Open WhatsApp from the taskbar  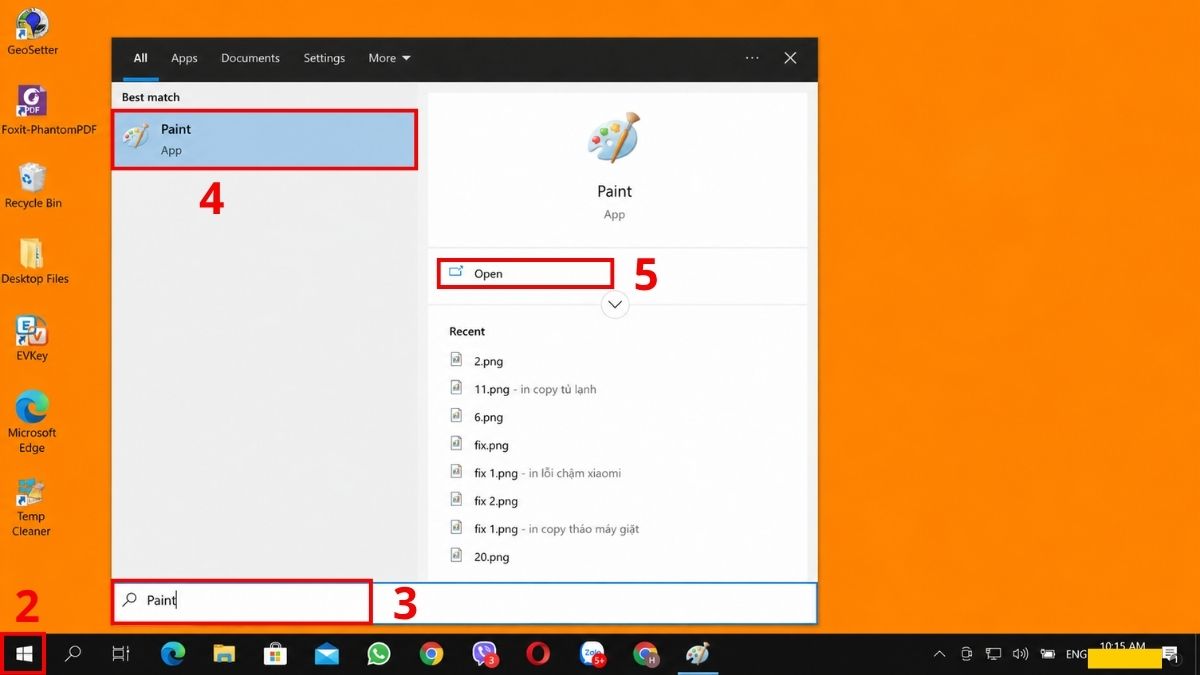(378, 654)
